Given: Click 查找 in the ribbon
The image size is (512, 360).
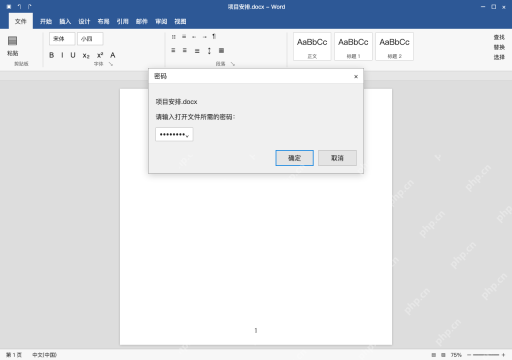Looking at the screenshot, I should pyautogui.click(x=499, y=37).
